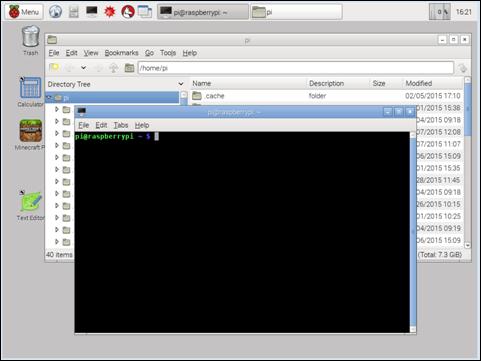The height and width of the screenshot is (361, 481).
Task: Expand the last visible subfolder in tree
Action: click(x=57, y=242)
